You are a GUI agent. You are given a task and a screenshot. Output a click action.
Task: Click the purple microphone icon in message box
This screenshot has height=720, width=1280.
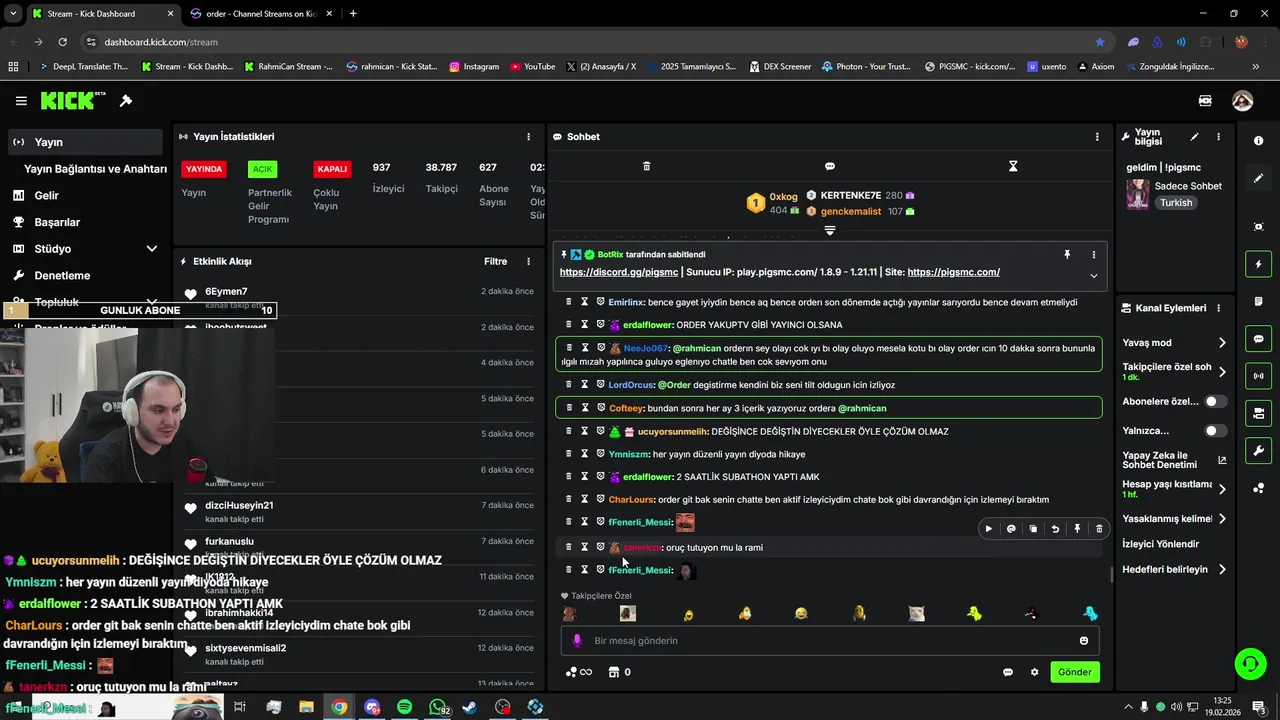[x=576, y=641]
